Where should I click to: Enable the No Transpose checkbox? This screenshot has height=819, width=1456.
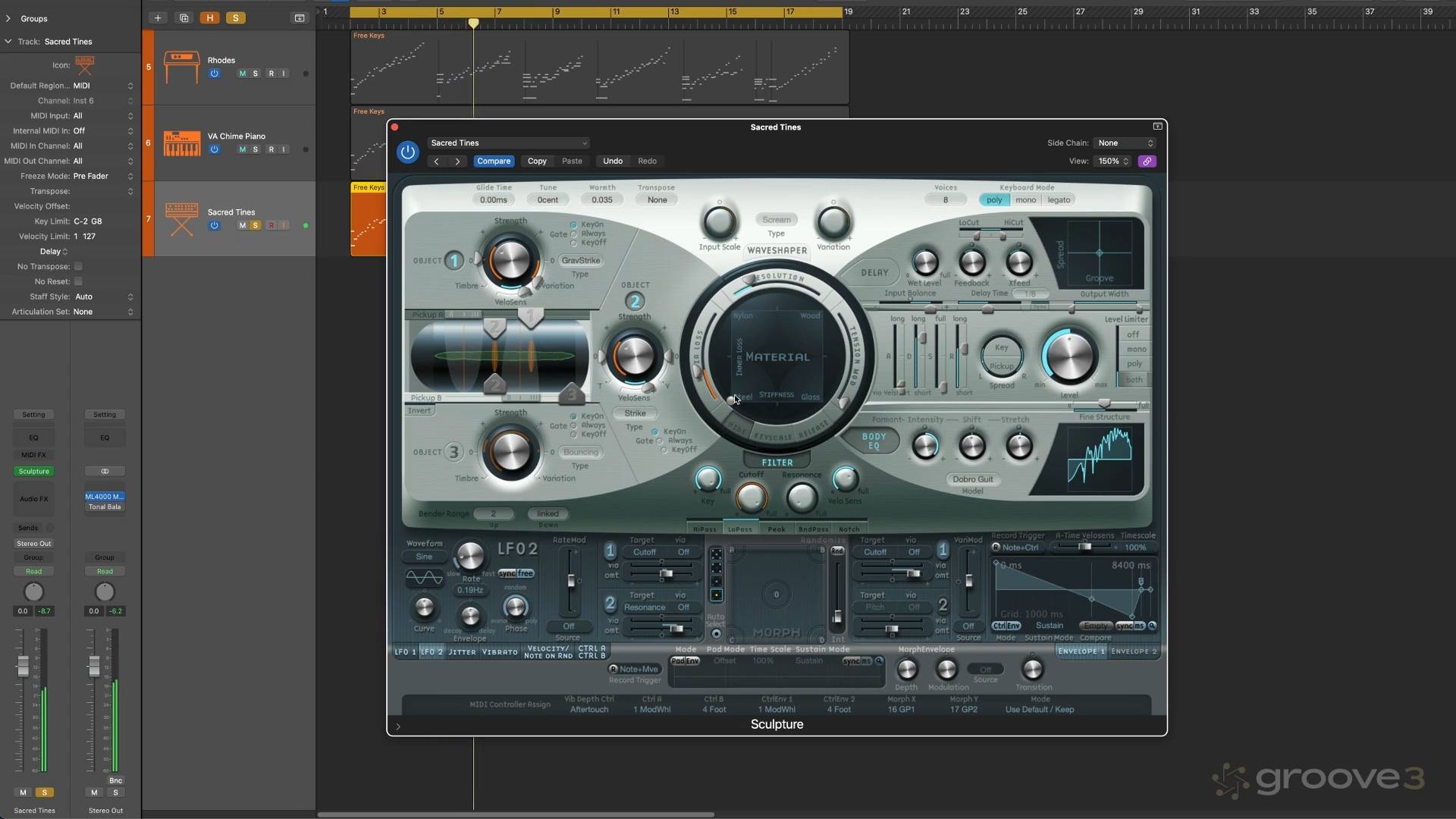[x=78, y=267]
